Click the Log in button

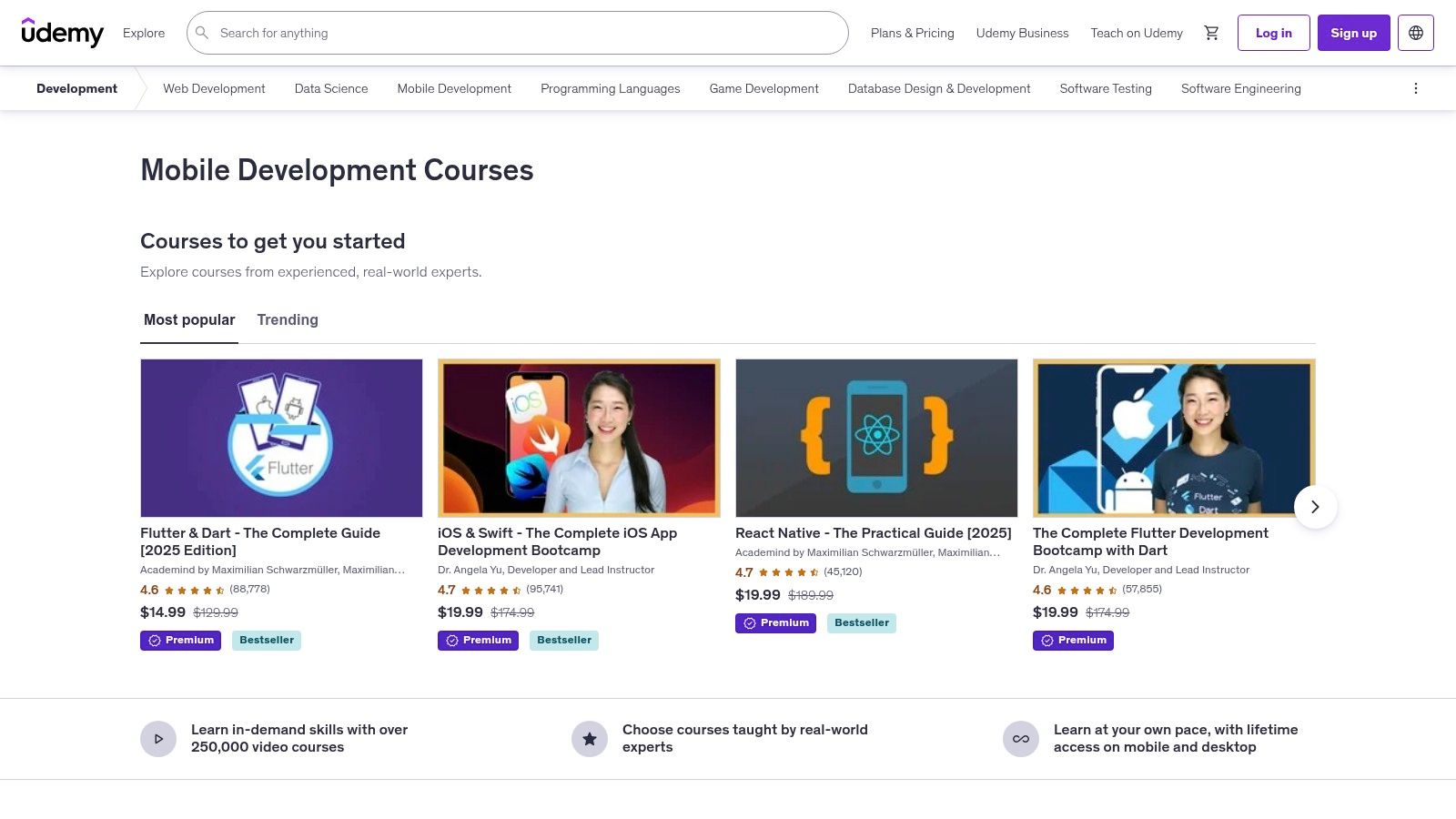click(x=1274, y=33)
